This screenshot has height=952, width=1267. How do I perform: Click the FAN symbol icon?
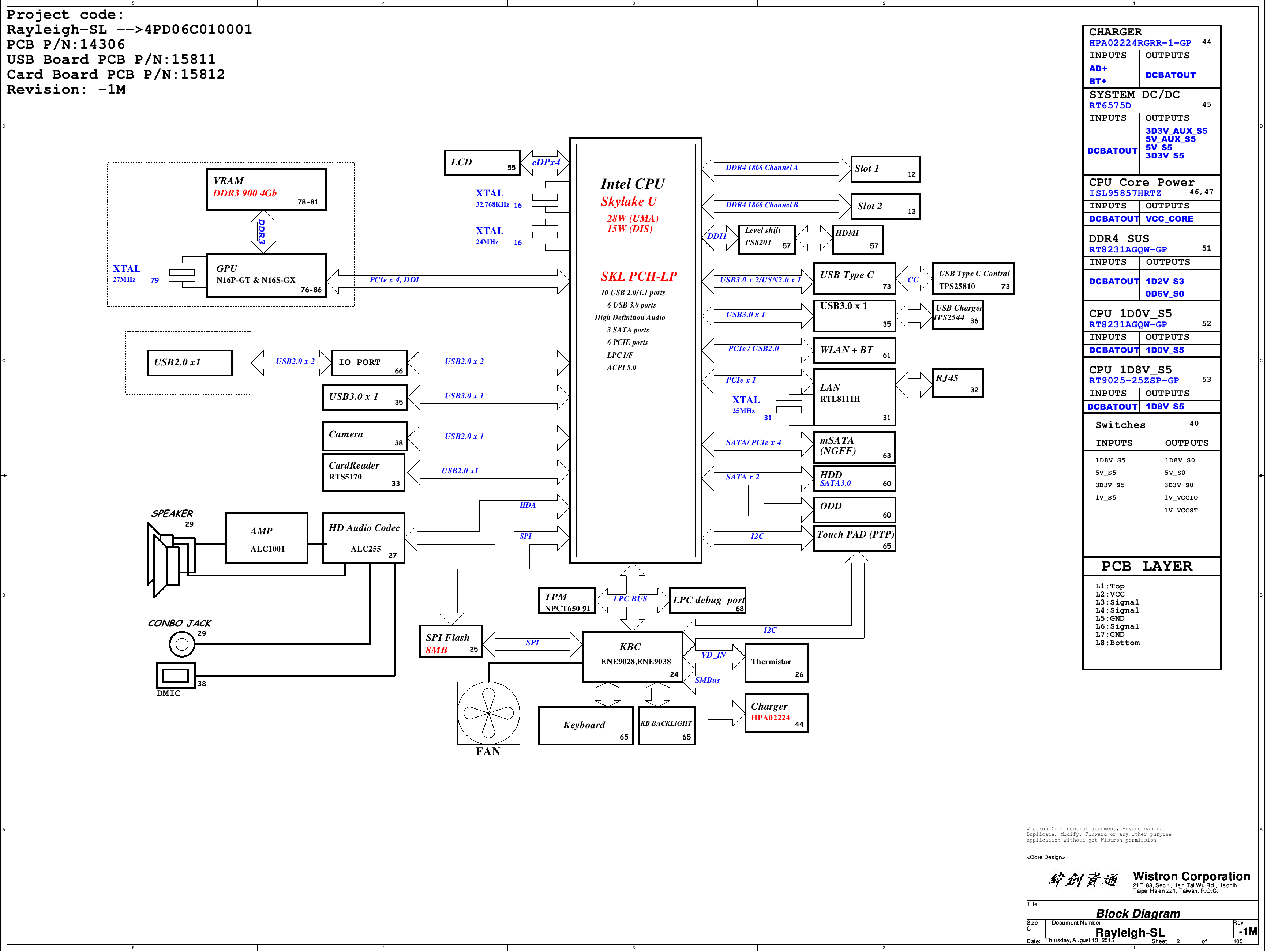point(488,713)
